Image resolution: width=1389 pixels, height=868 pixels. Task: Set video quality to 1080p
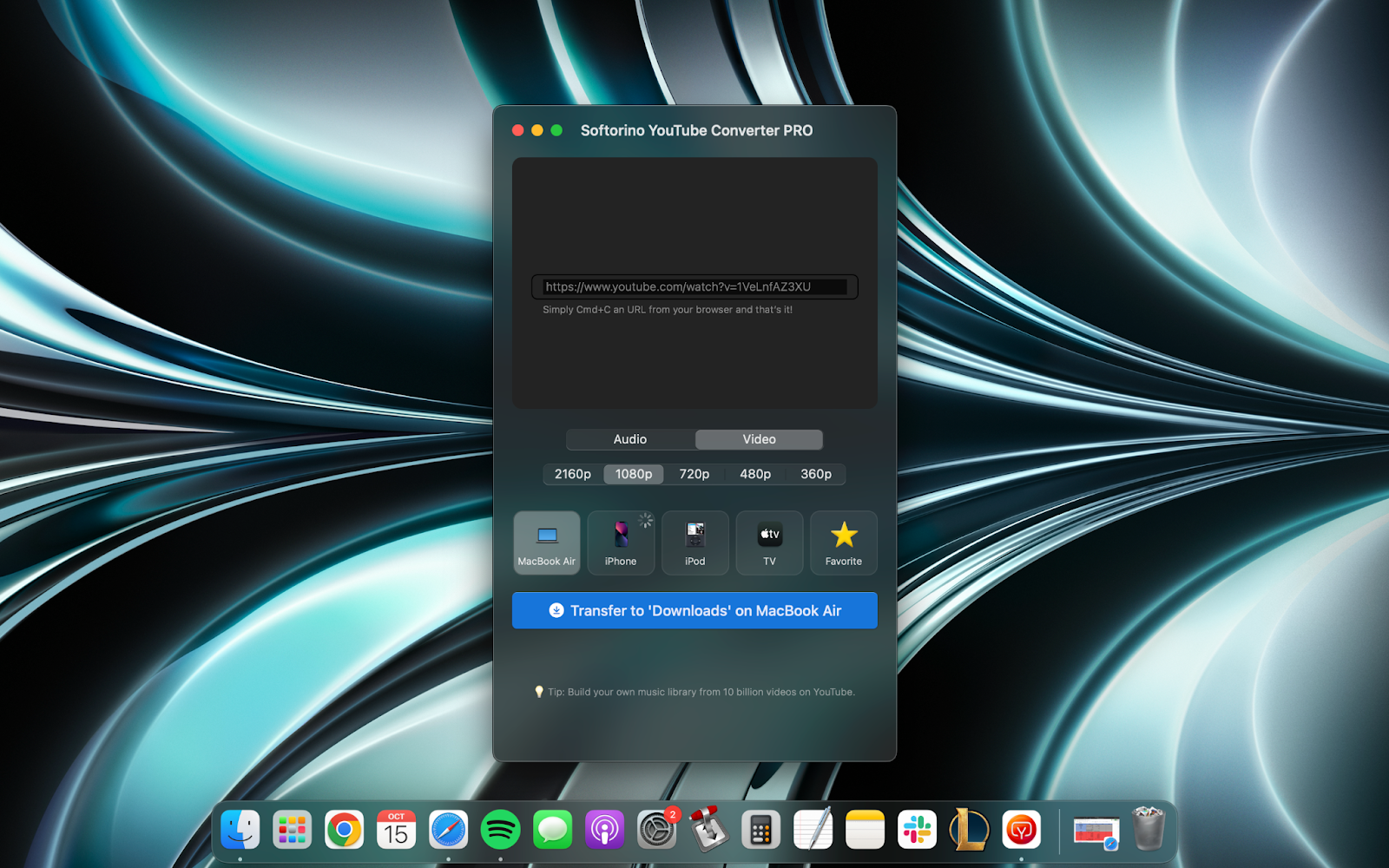tap(634, 474)
